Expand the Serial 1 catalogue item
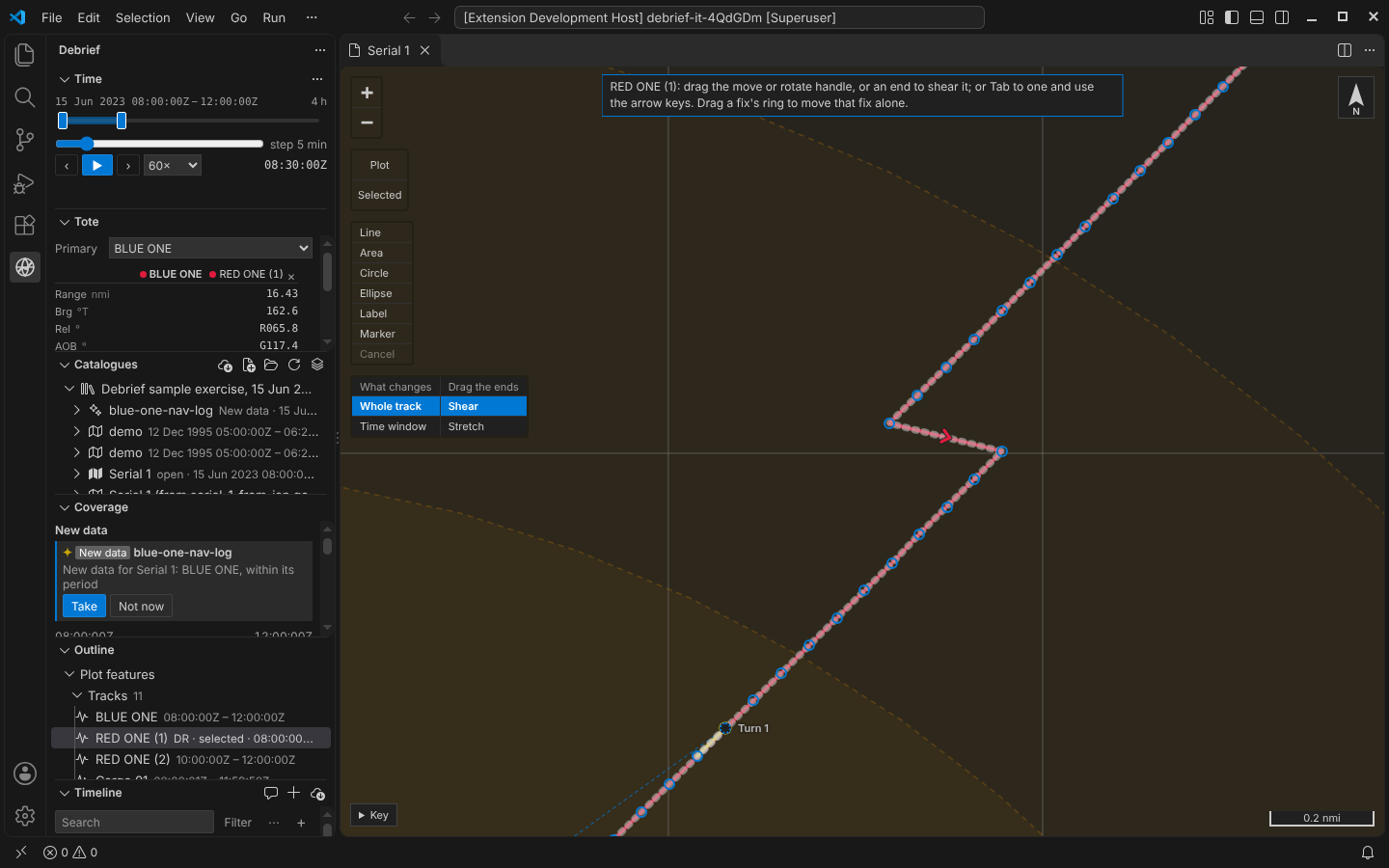 point(77,474)
